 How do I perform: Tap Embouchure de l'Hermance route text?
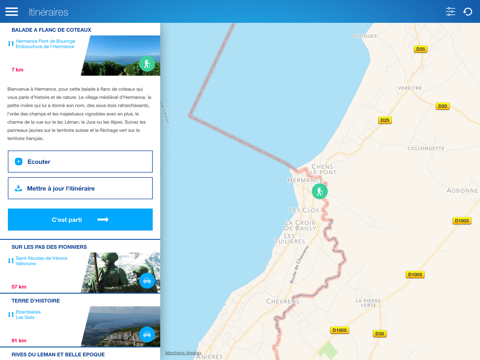[x=45, y=47]
